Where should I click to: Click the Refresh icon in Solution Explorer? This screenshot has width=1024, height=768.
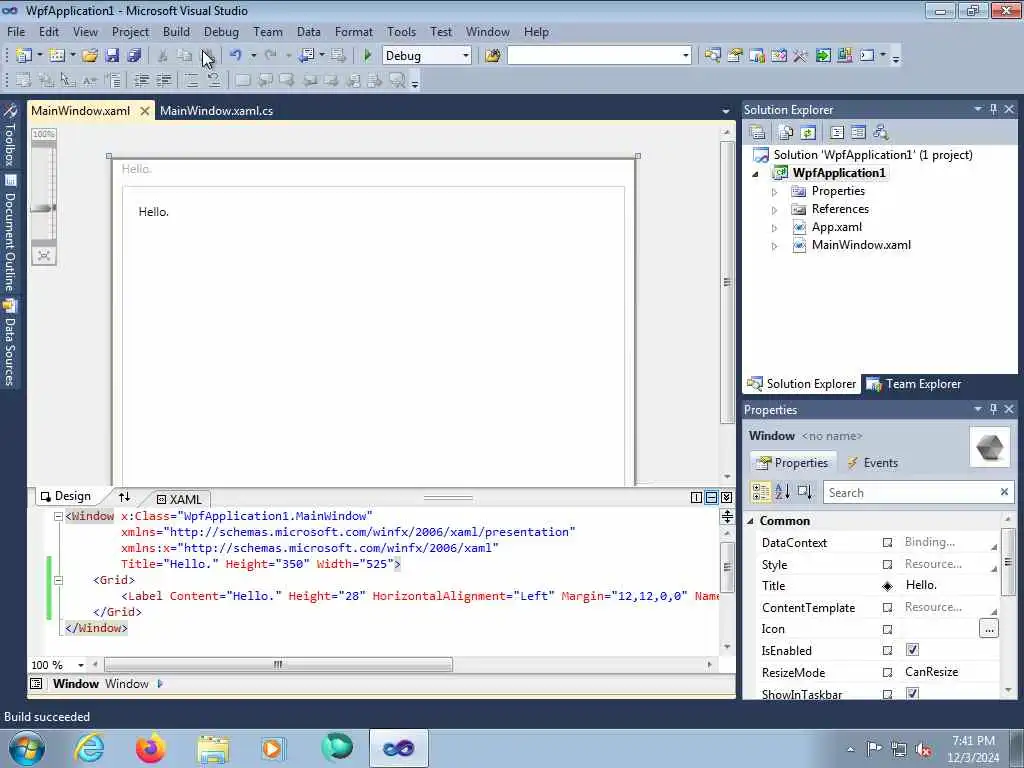808,133
